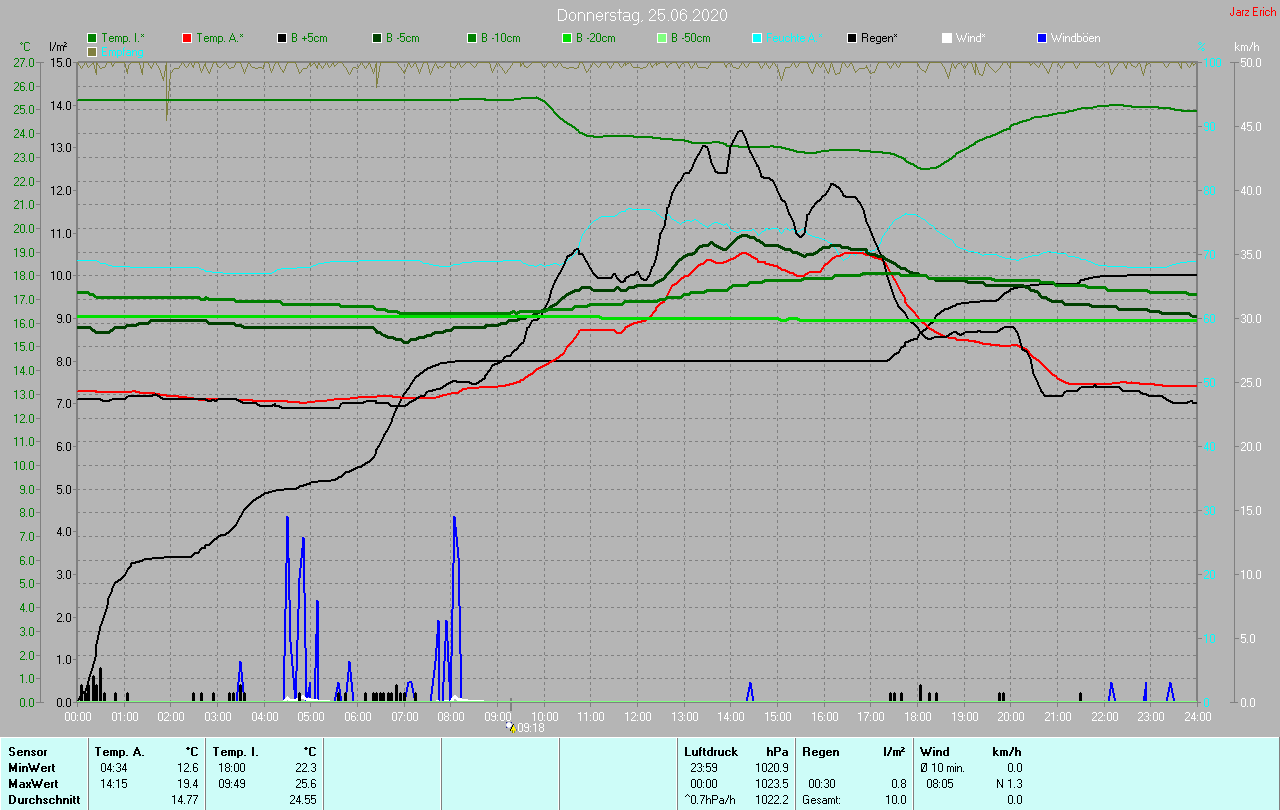Select the B -5cm legend swatch

[378, 38]
